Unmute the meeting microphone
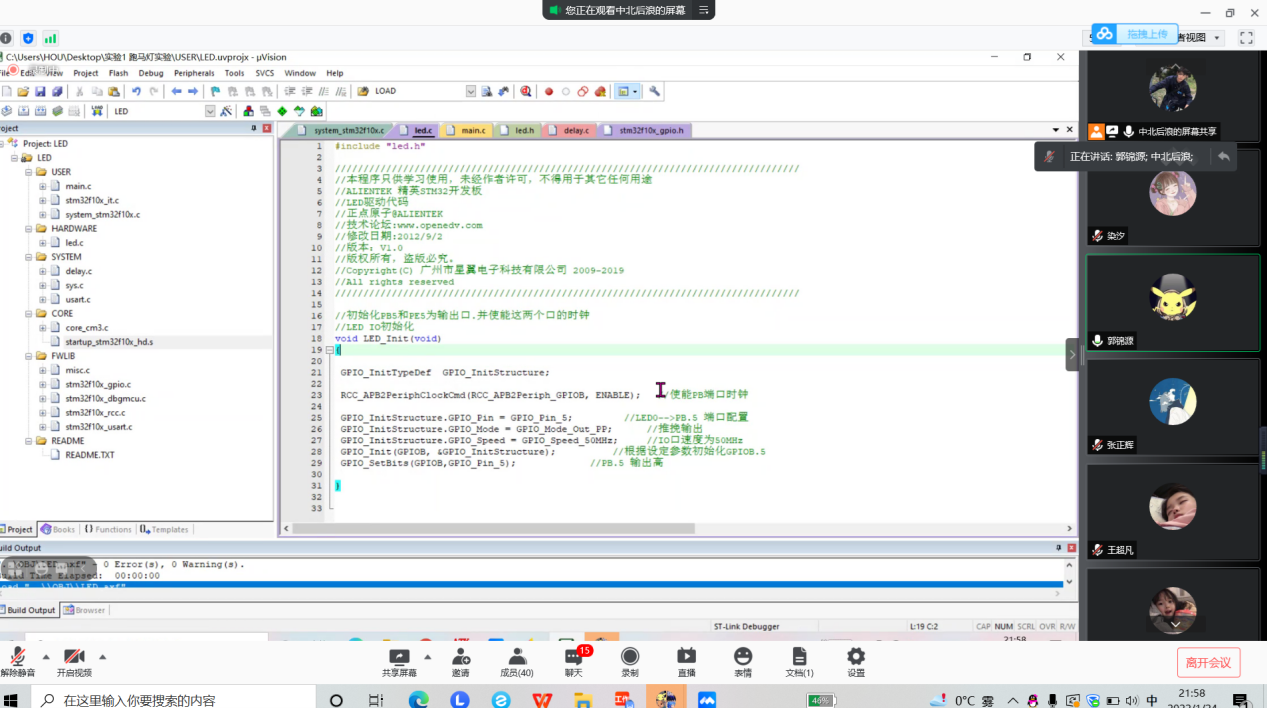 point(17,657)
